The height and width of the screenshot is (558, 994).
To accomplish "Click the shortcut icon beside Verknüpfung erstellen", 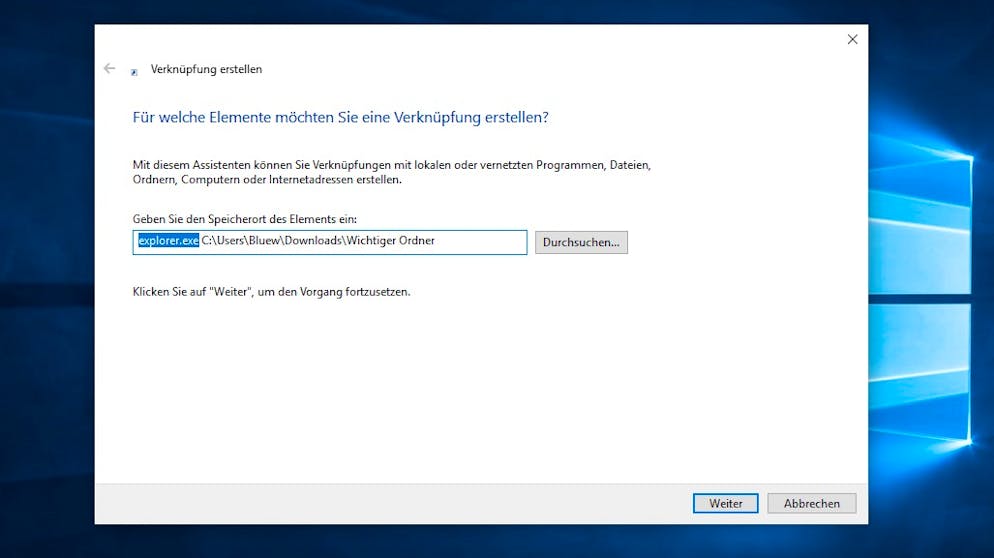I will [x=134, y=72].
